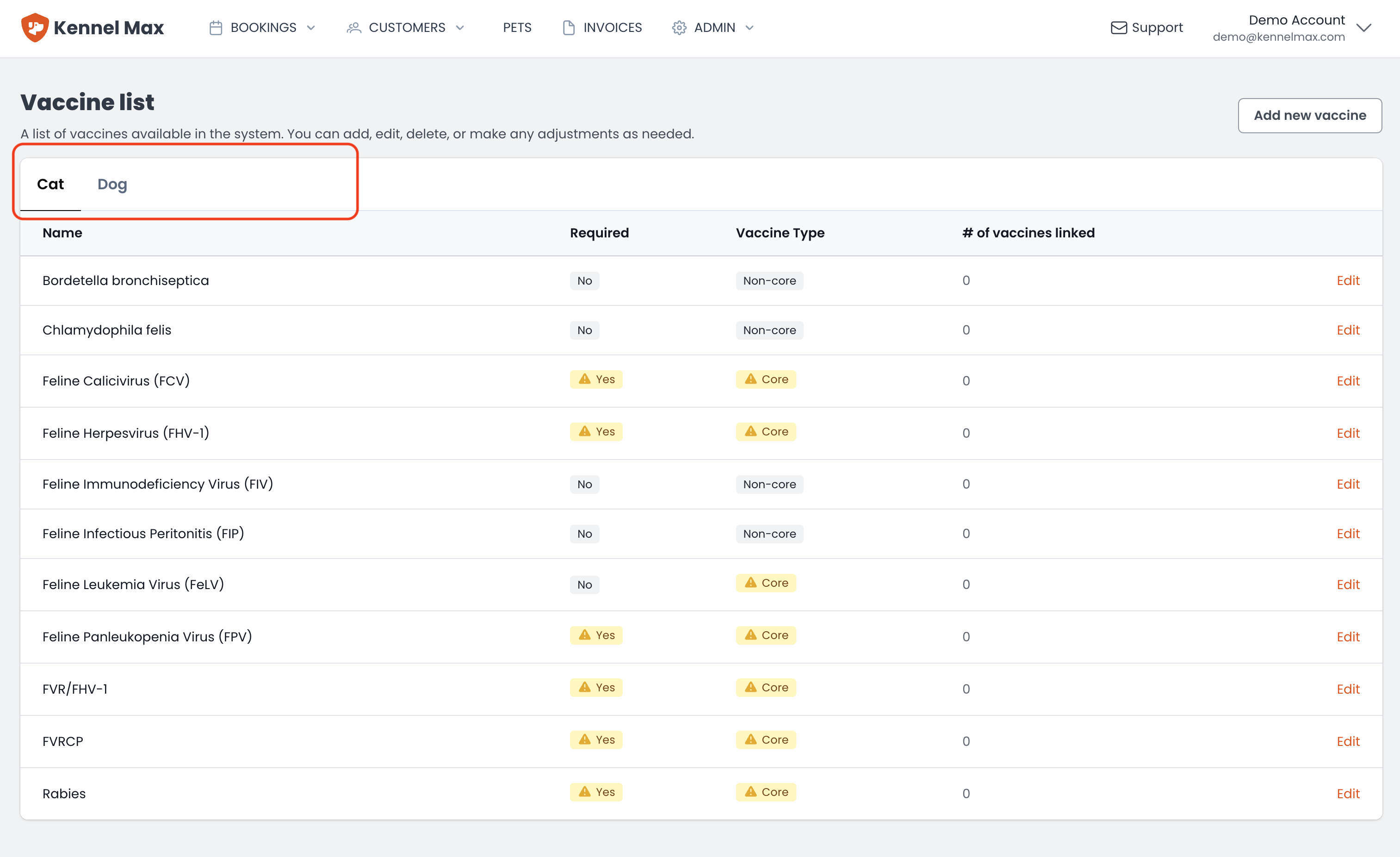Click the Required column header
1400x857 pixels.
600,233
